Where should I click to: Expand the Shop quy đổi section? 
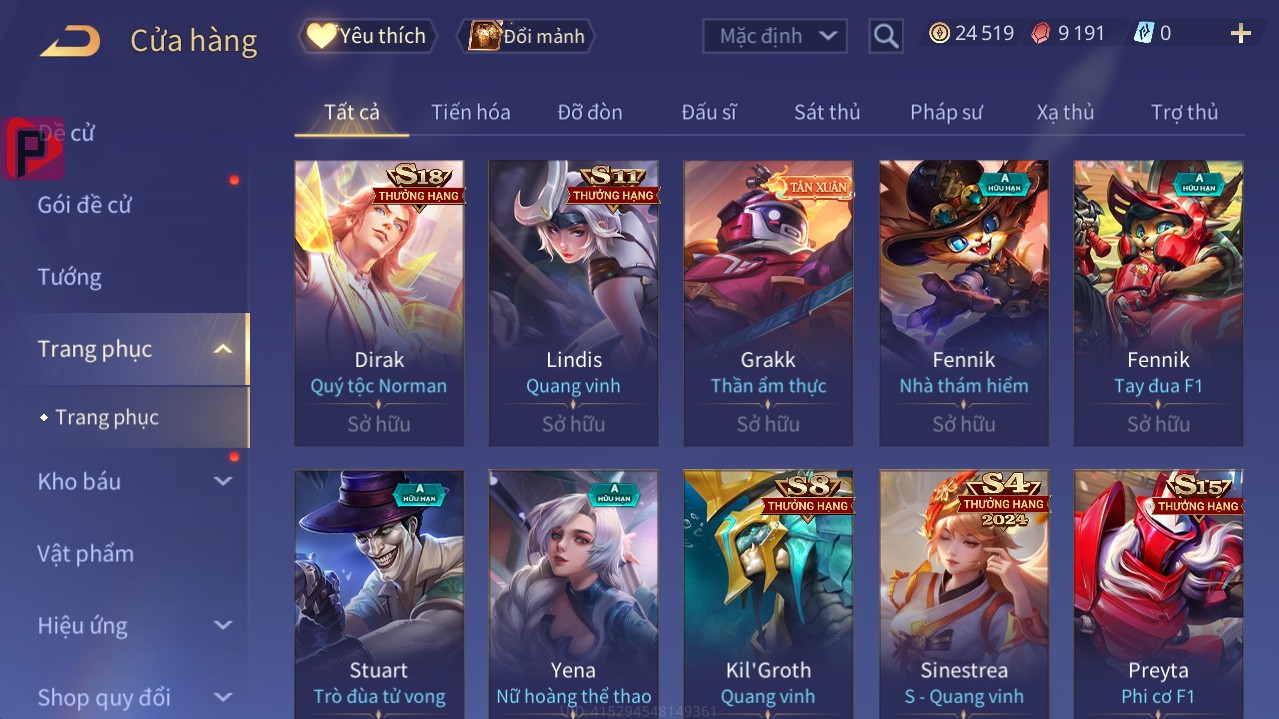coord(223,697)
